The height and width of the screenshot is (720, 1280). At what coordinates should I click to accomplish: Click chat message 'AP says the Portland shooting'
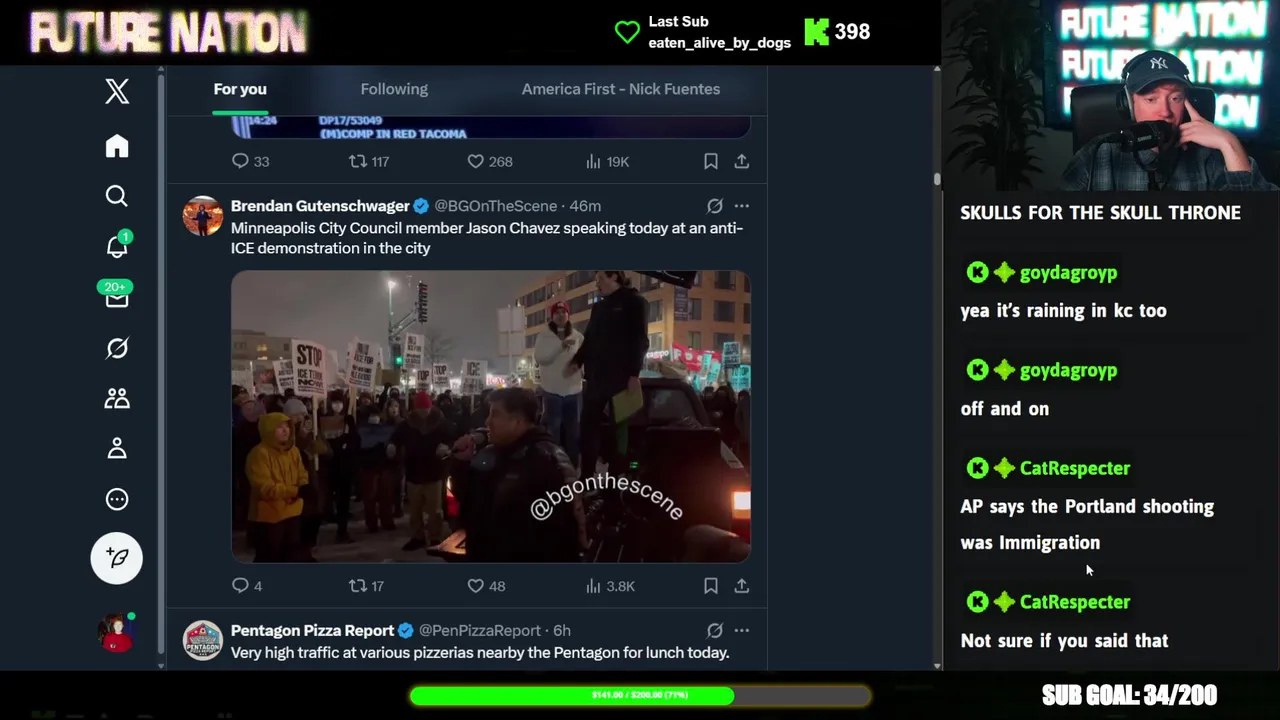(x=1087, y=524)
